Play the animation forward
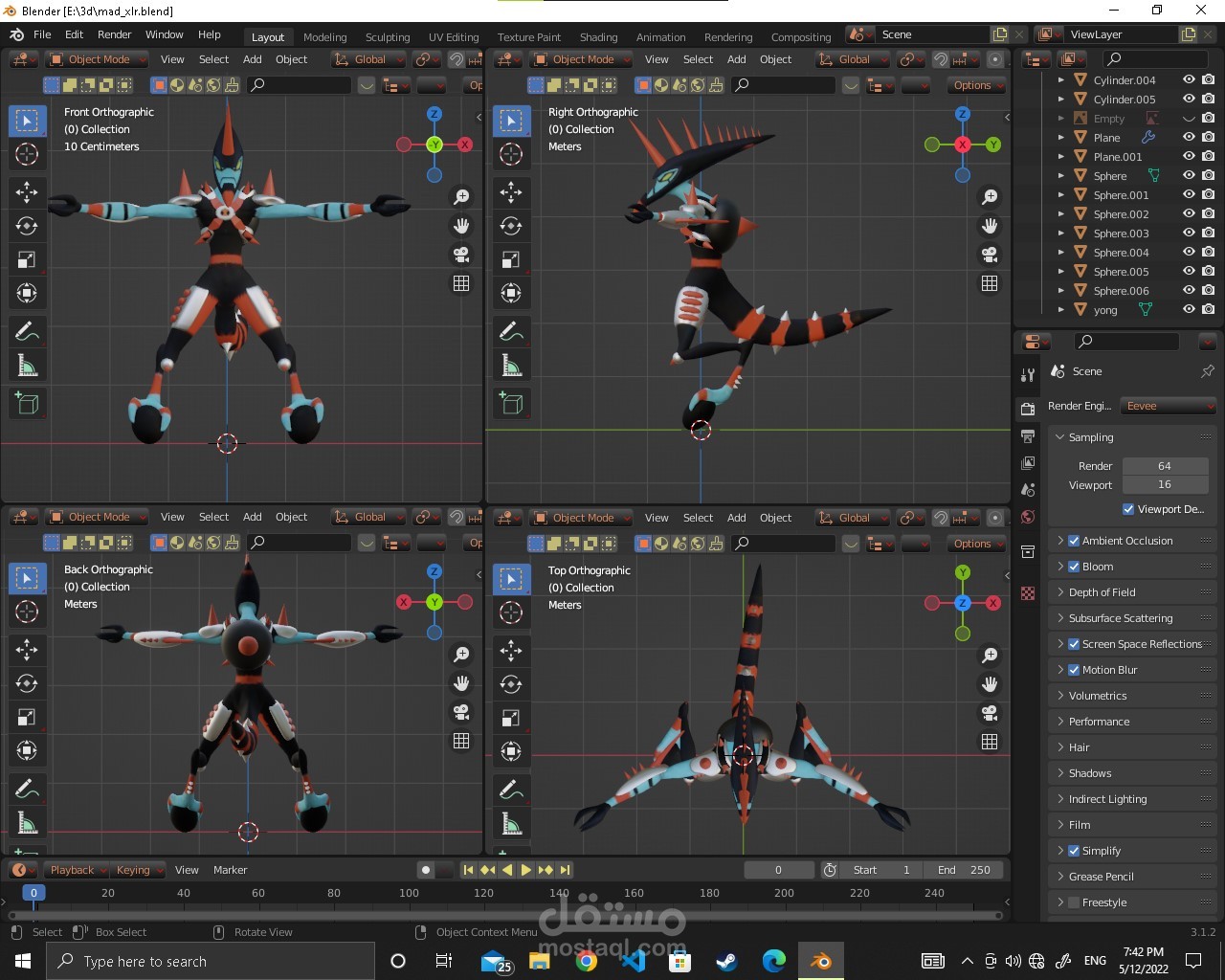 525,870
